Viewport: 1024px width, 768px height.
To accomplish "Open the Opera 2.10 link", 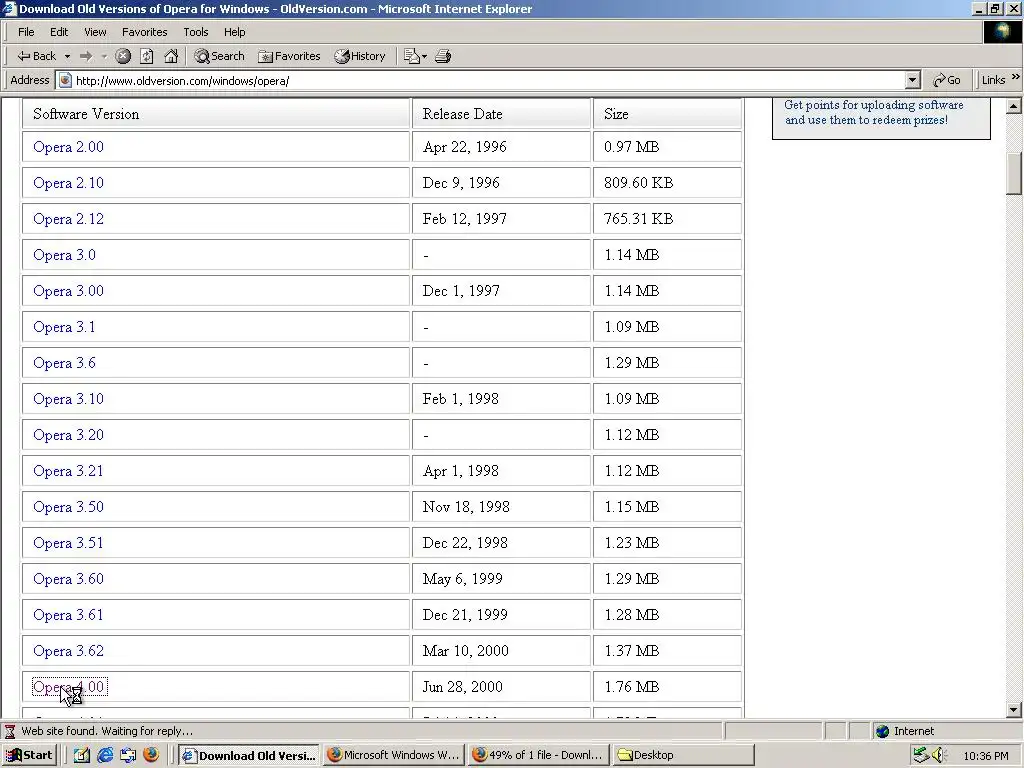I will (x=69, y=183).
